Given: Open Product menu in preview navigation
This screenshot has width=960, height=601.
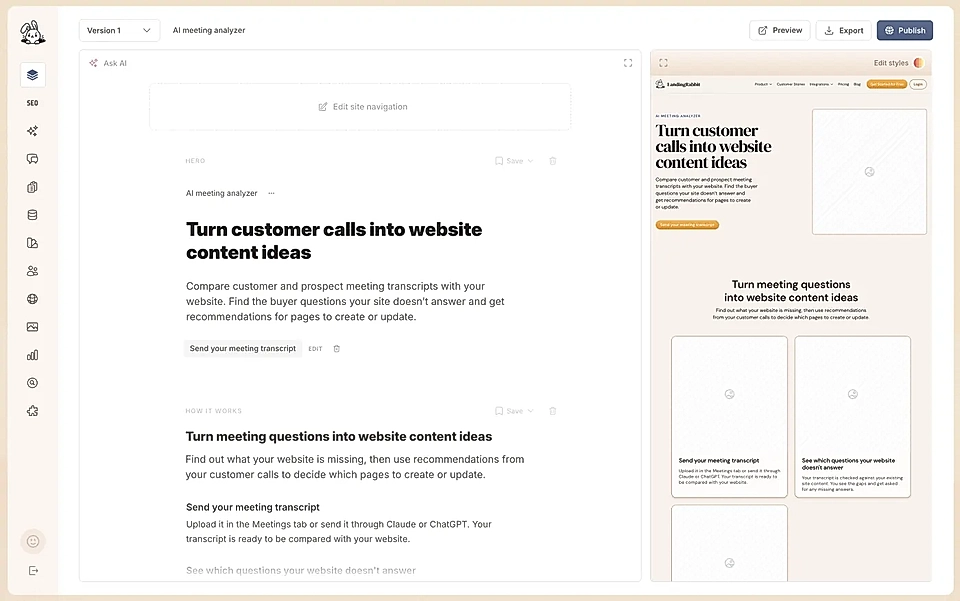Looking at the screenshot, I should pyautogui.click(x=763, y=84).
